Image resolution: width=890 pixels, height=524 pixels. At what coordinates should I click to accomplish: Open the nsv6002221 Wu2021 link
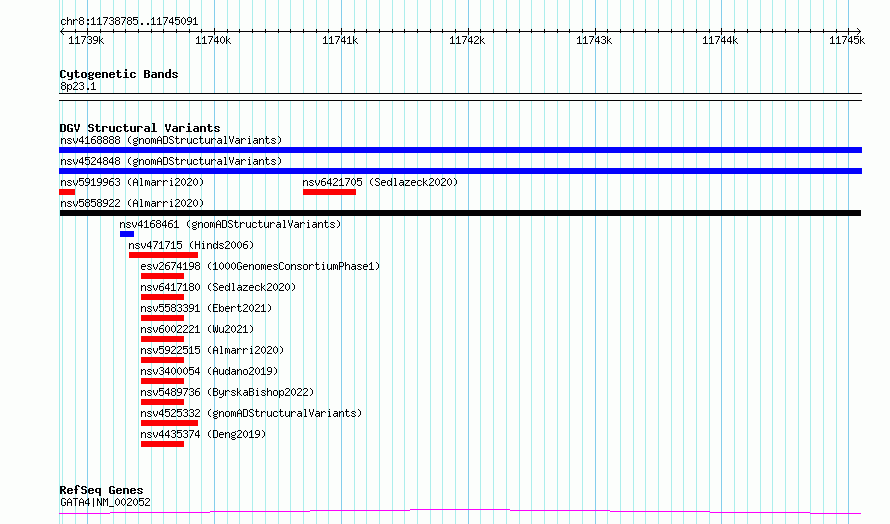(x=197, y=329)
